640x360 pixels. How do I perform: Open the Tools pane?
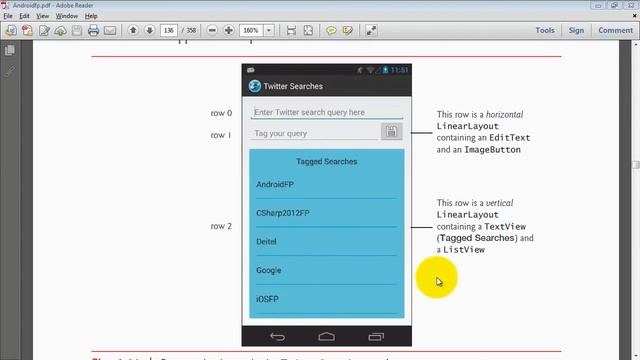(545, 30)
